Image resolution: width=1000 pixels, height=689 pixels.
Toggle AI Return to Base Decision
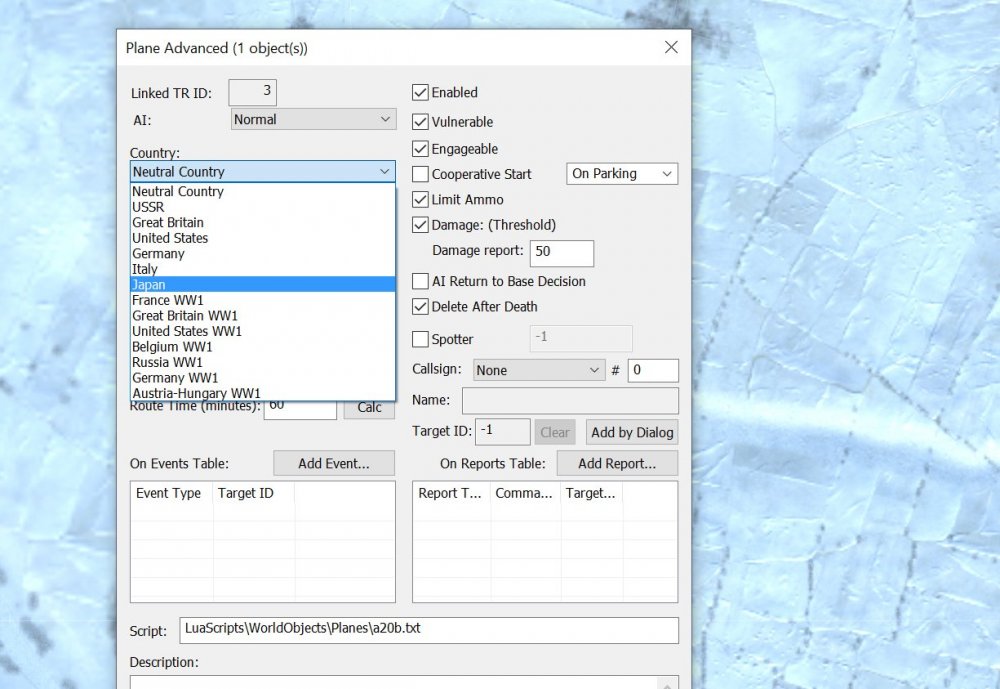coord(421,282)
